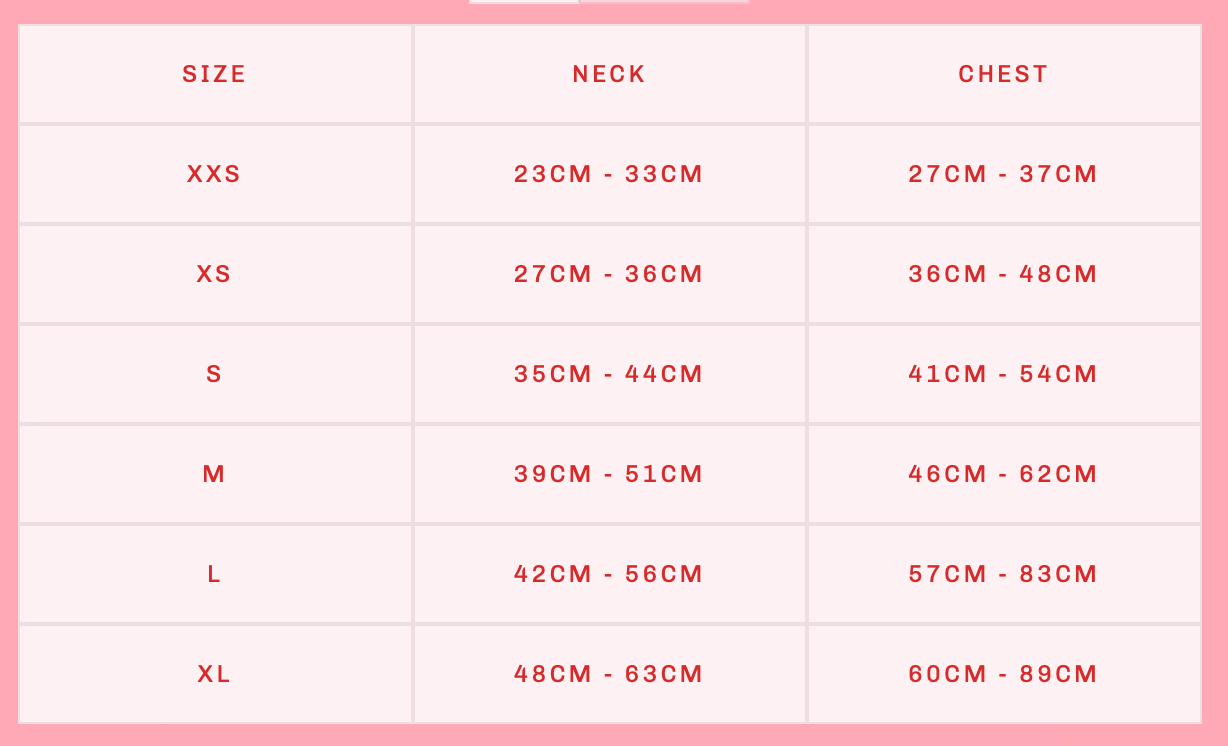Click neck measurement 42CM - 56CM
Viewport: 1228px width, 746px height.
tap(609, 574)
